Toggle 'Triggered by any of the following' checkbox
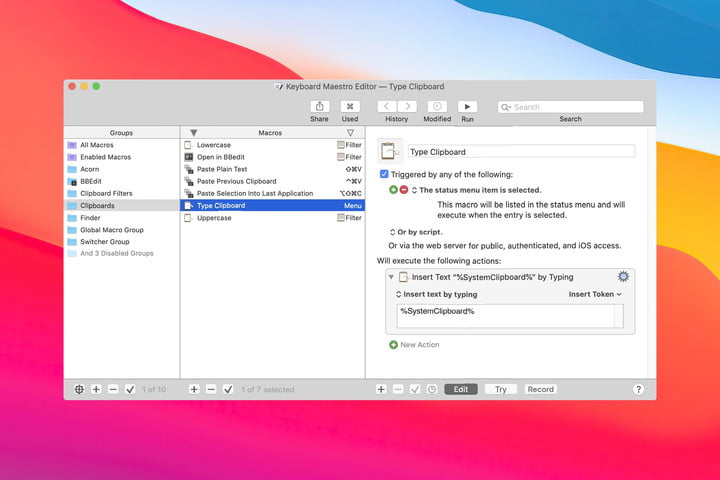The width and height of the screenshot is (720, 480). click(x=384, y=174)
